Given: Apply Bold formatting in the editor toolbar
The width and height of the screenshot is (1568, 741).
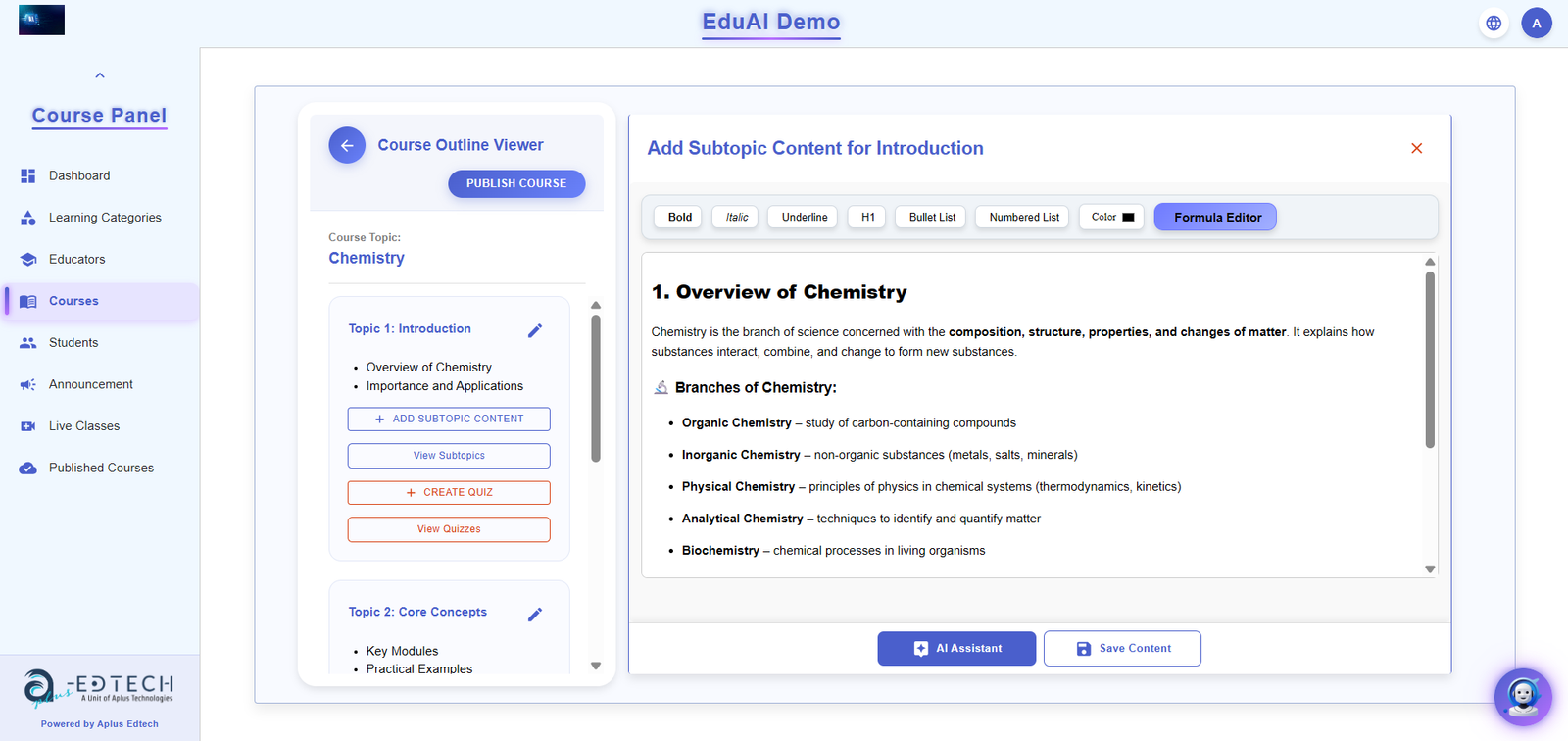Looking at the screenshot, I should [677, 217].
